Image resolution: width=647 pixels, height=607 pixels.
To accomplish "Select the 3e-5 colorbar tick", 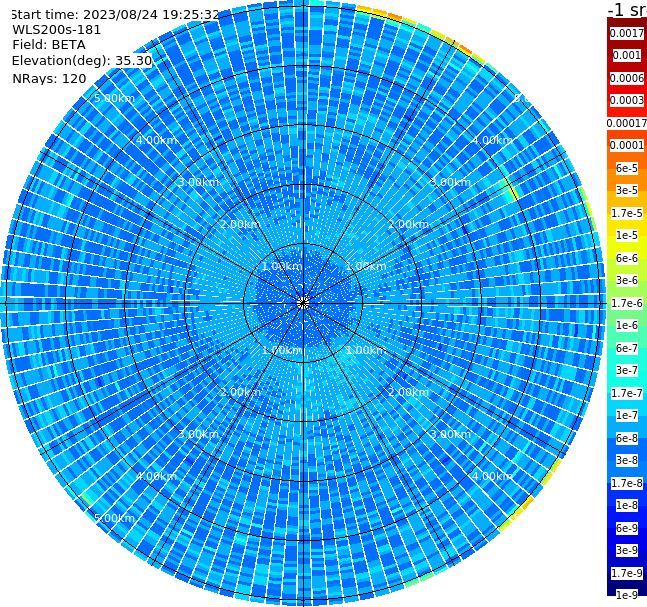I will pyautogui.click(x=627, y=190).
